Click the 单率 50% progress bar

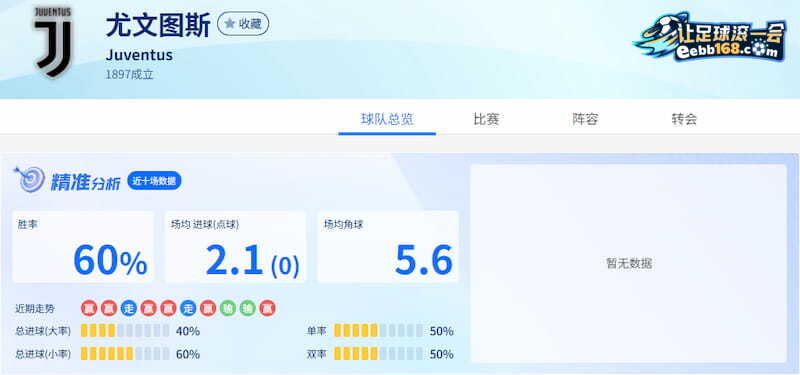point(379,331)
